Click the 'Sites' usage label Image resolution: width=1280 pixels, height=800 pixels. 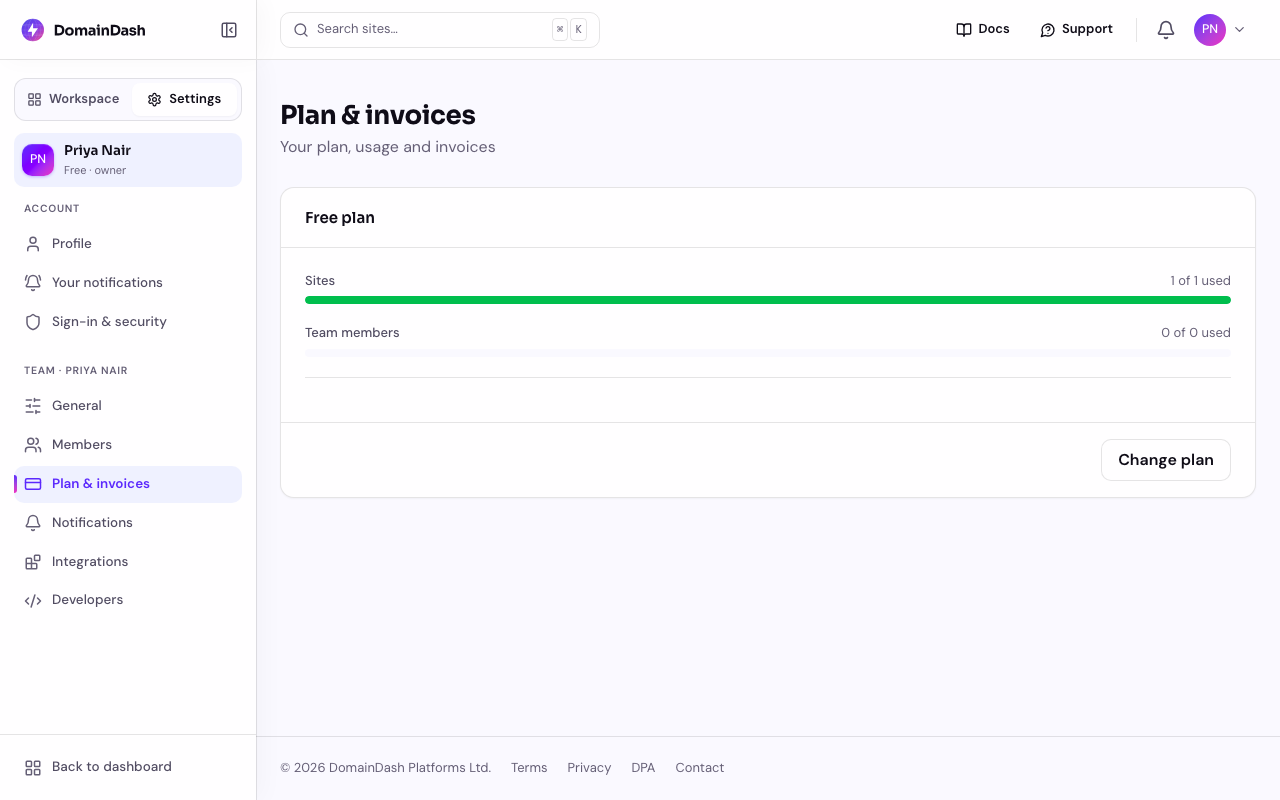[x=320, y=281]
